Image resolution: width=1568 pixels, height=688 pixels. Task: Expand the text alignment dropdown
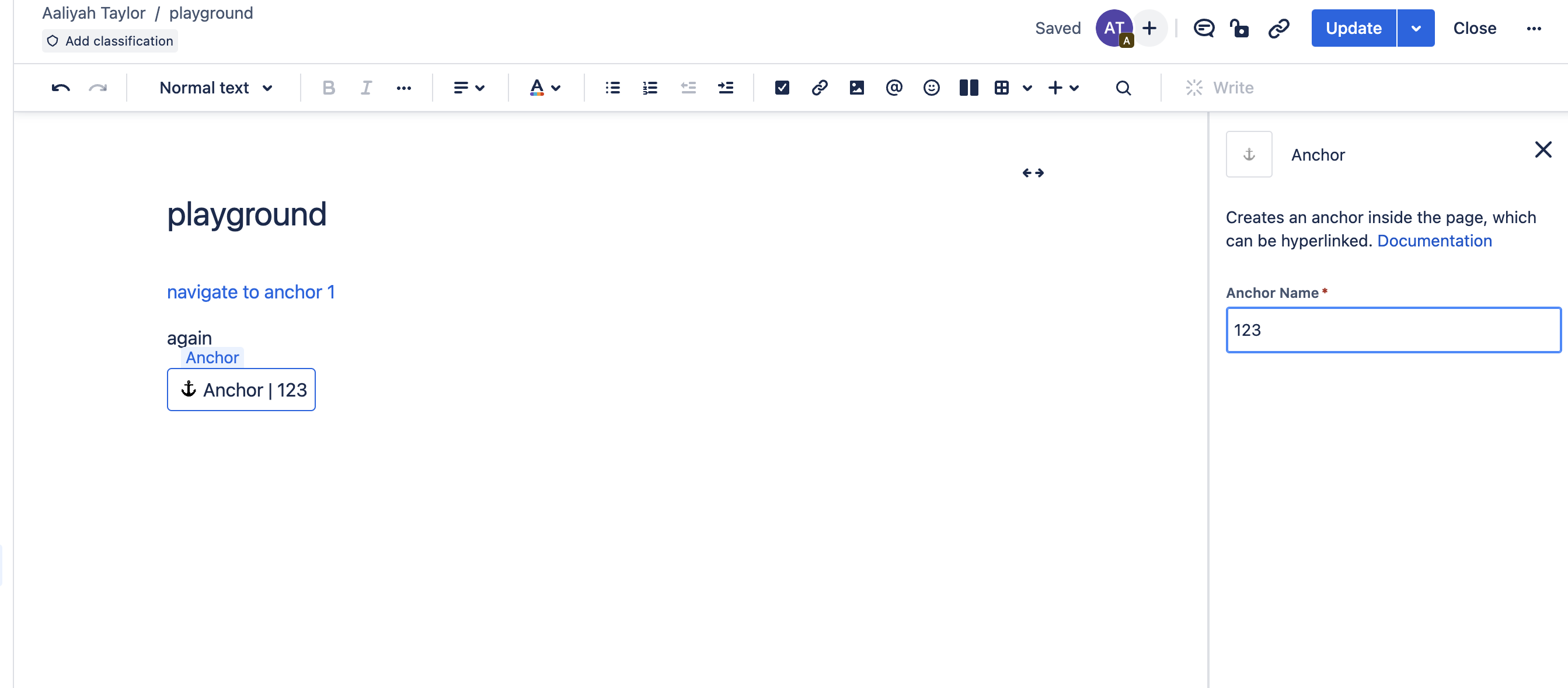point(469,88)
